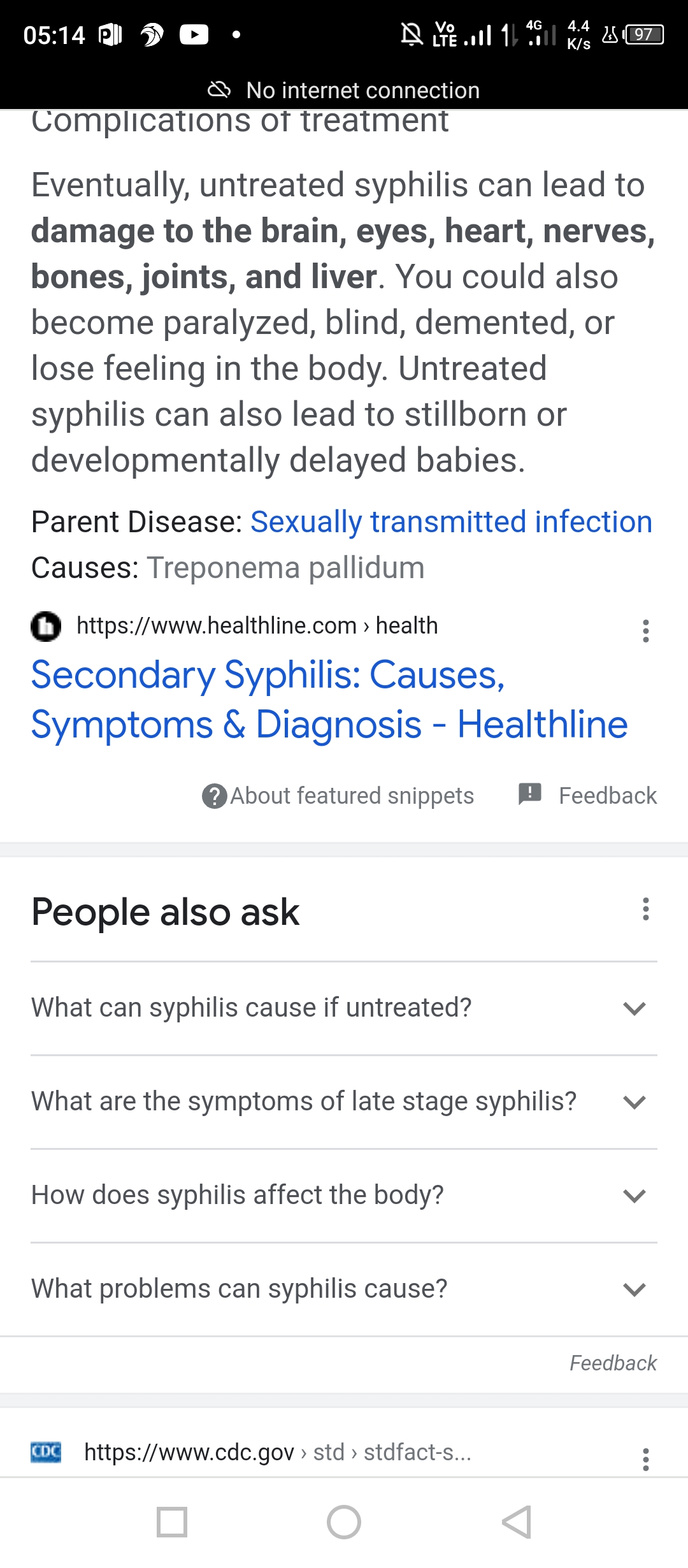Tap "About featured snippets" text
The image size is (688, 1568).
(352, 796)
